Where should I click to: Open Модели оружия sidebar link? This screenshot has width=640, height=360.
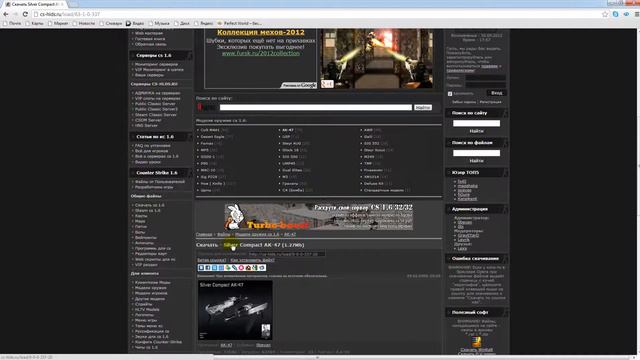[x=151, y=288]
